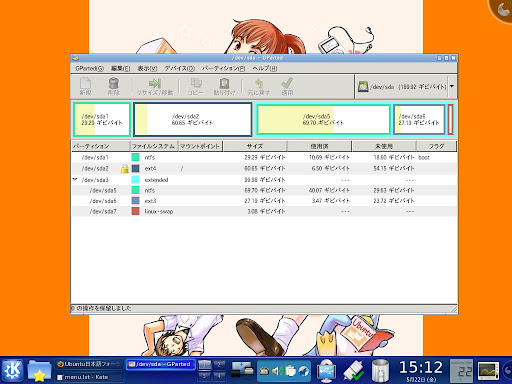Select the /dev/sda6 block in disk map
Image resolution: width=512 pixels, height=384 pixels.
419,119
